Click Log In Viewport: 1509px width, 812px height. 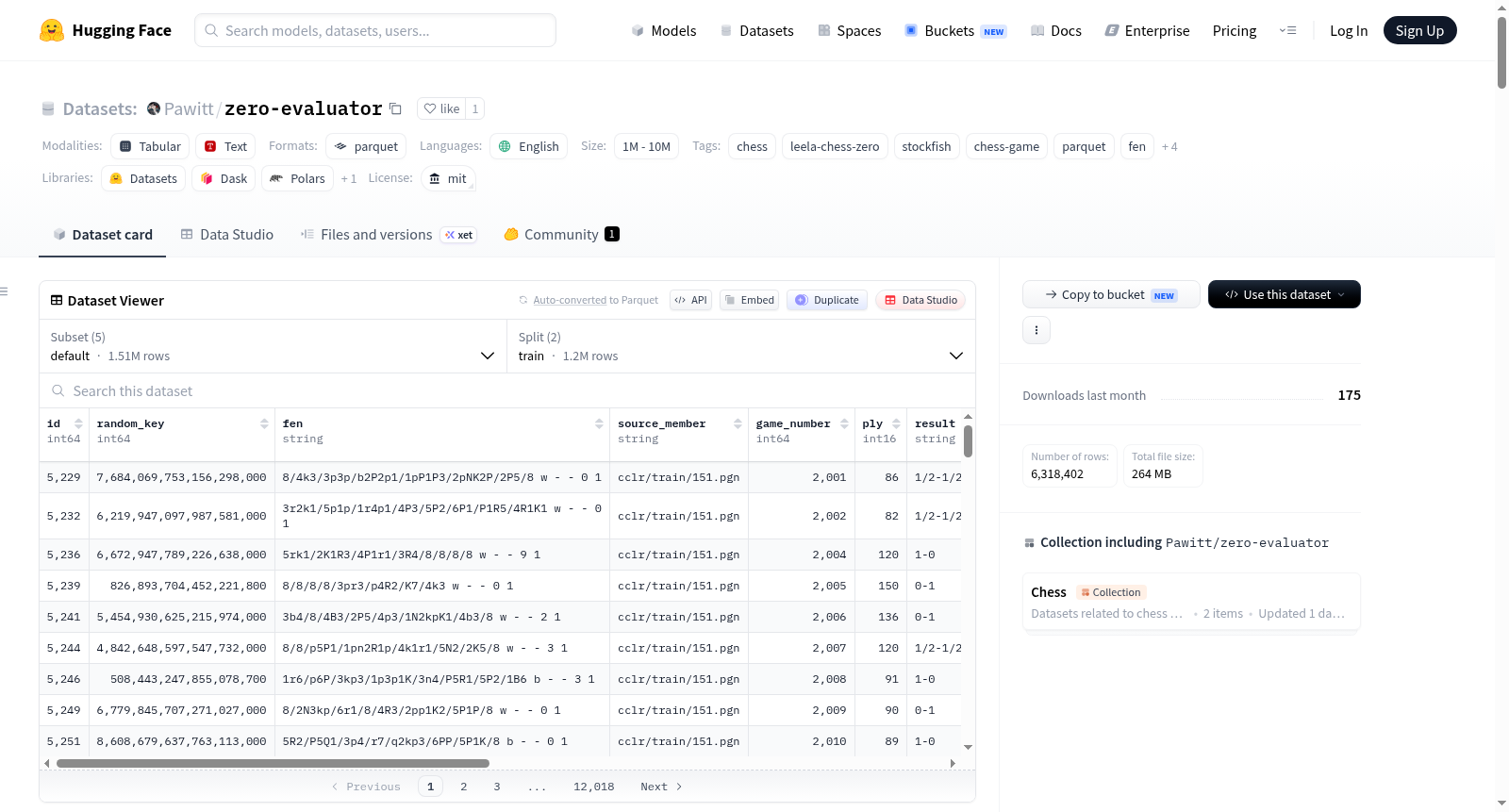1349,30
